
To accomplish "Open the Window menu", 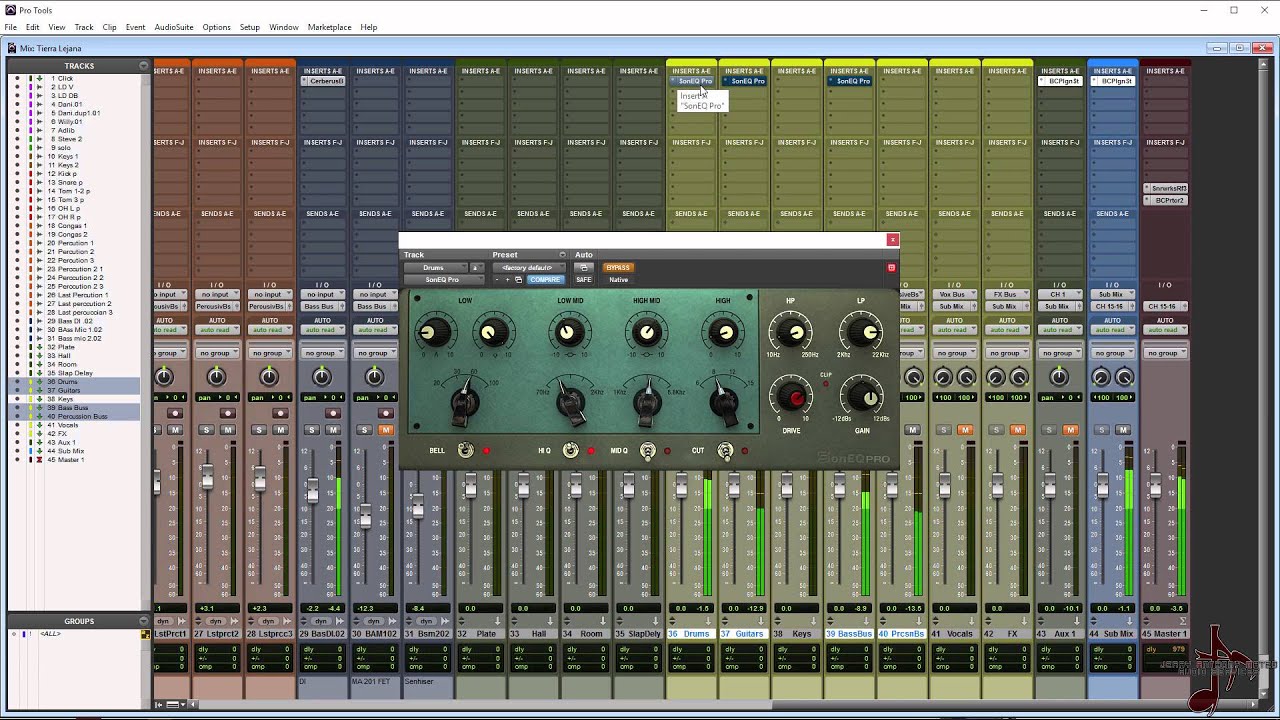I will point(284,27).
